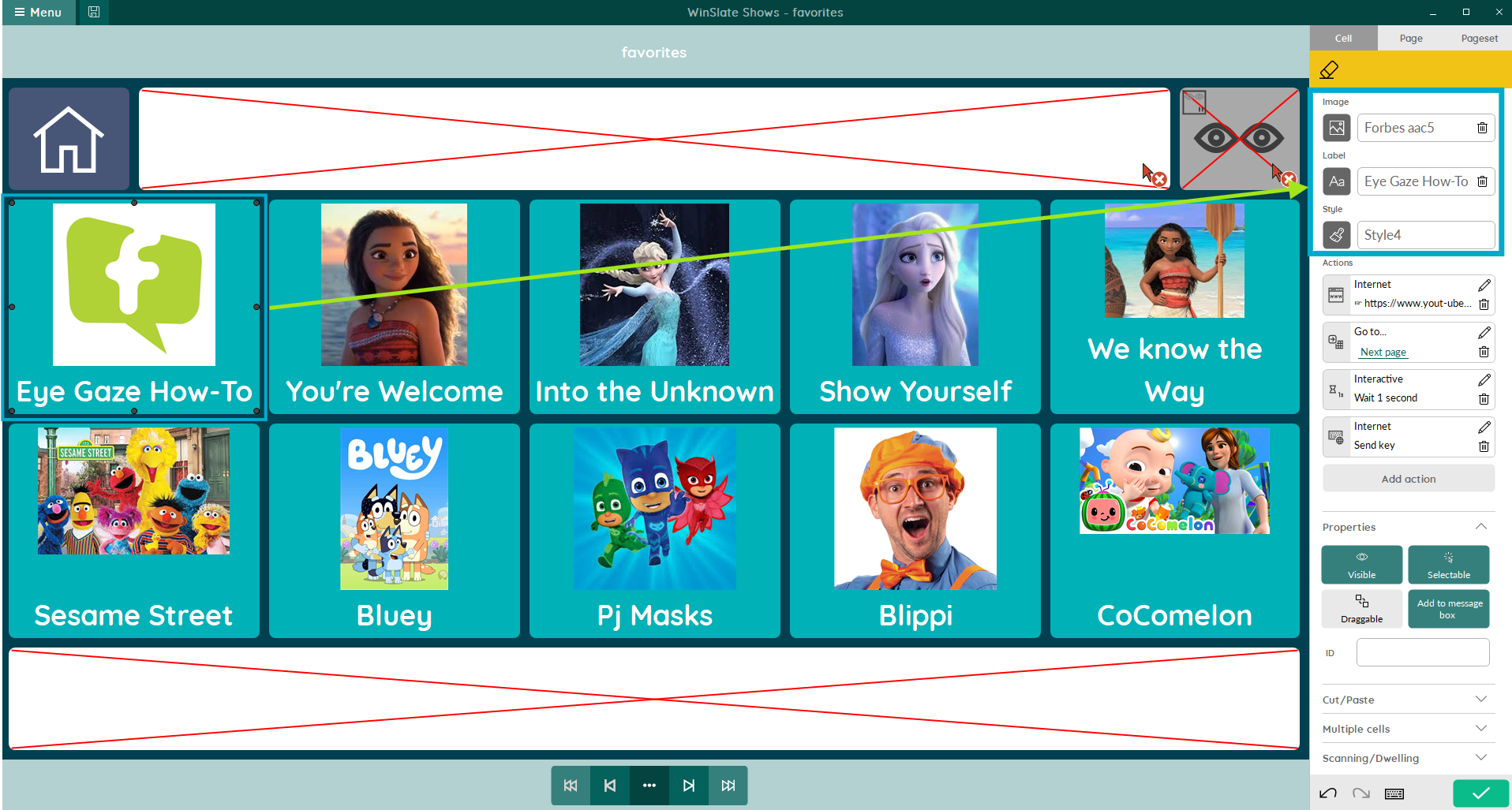
Task: Delete the Eye Gaze How-To label
Action: point(1482,181)
